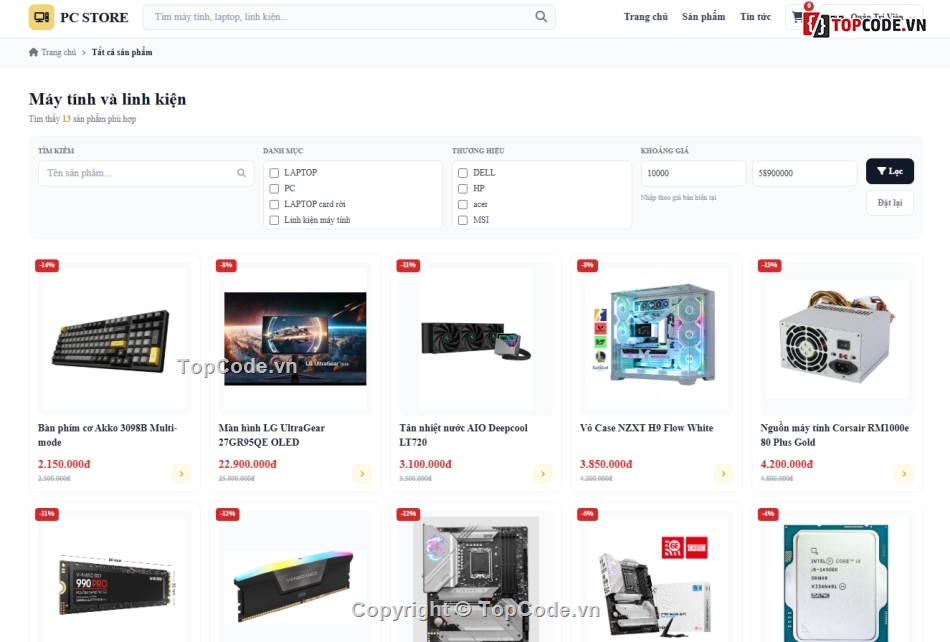Click the maximum price field 58900000
950x642 pixels.
click(805, 173)
